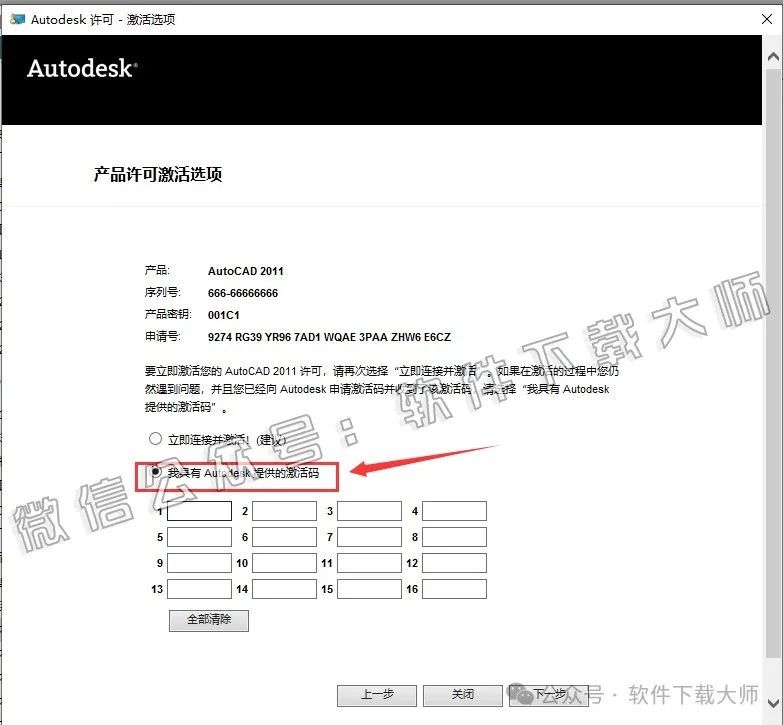783x725 pixels.
Task: Click activation code field 3
Action: point(369,511)
